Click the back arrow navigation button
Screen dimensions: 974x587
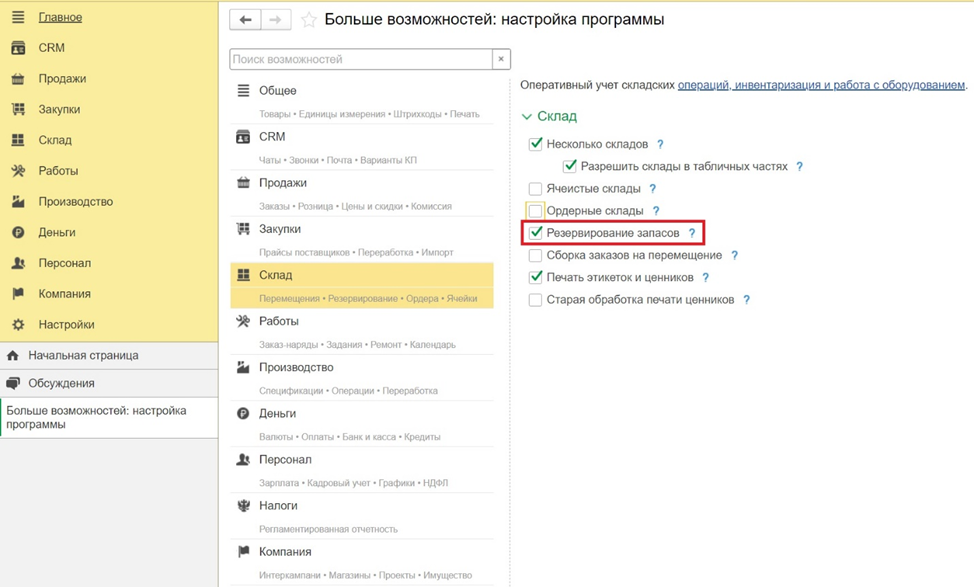pos(245,20)
